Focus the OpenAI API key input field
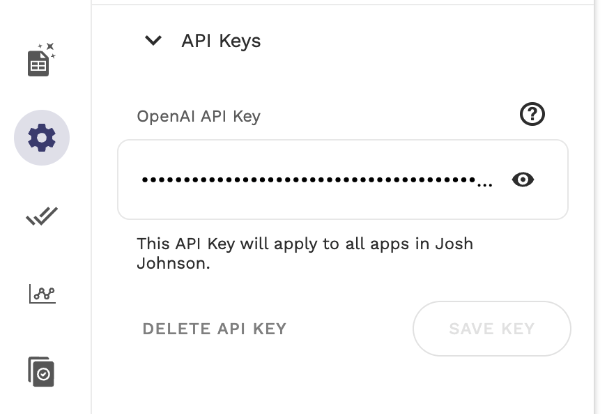Image resolution: width=615 pixels, height=418 pixels. pos(310,180)
